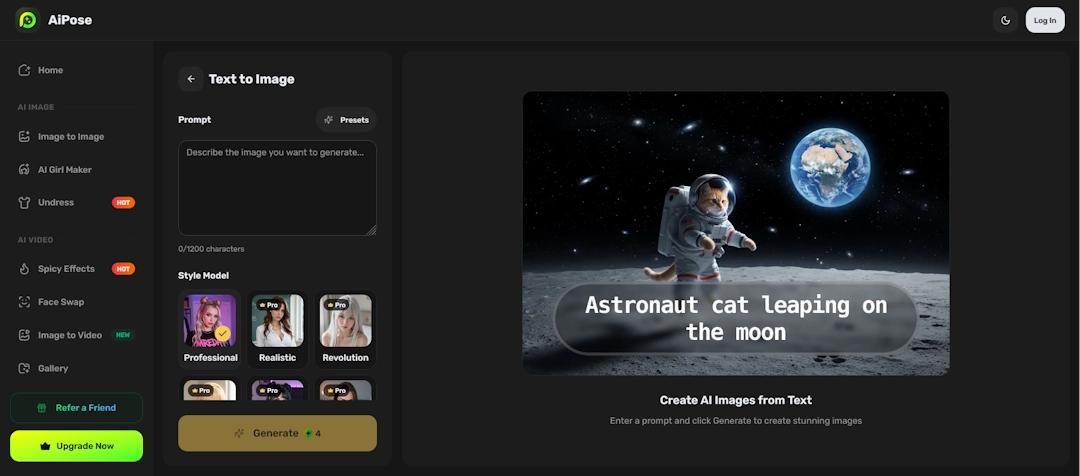Screen dimensions: 1080x476
Task: Click the Face Swap icon
Action: point(24,302)
